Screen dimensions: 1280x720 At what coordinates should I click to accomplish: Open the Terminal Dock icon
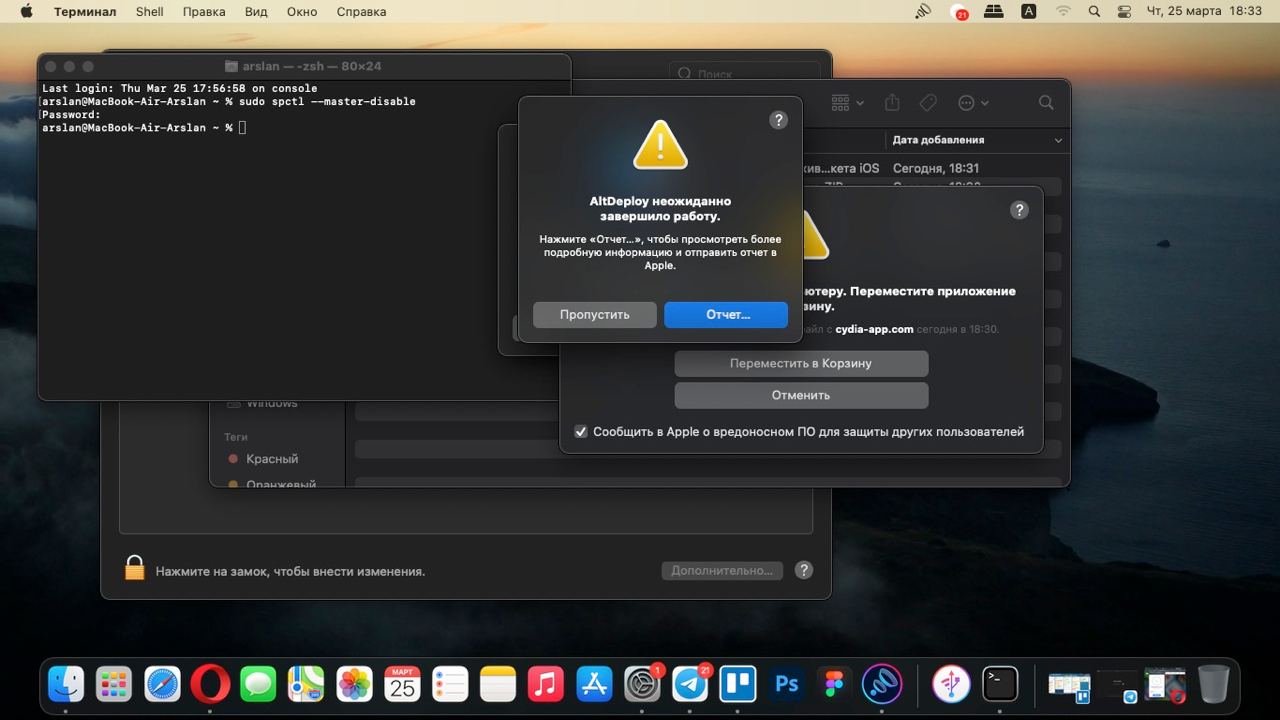[x=1000, y=685]
